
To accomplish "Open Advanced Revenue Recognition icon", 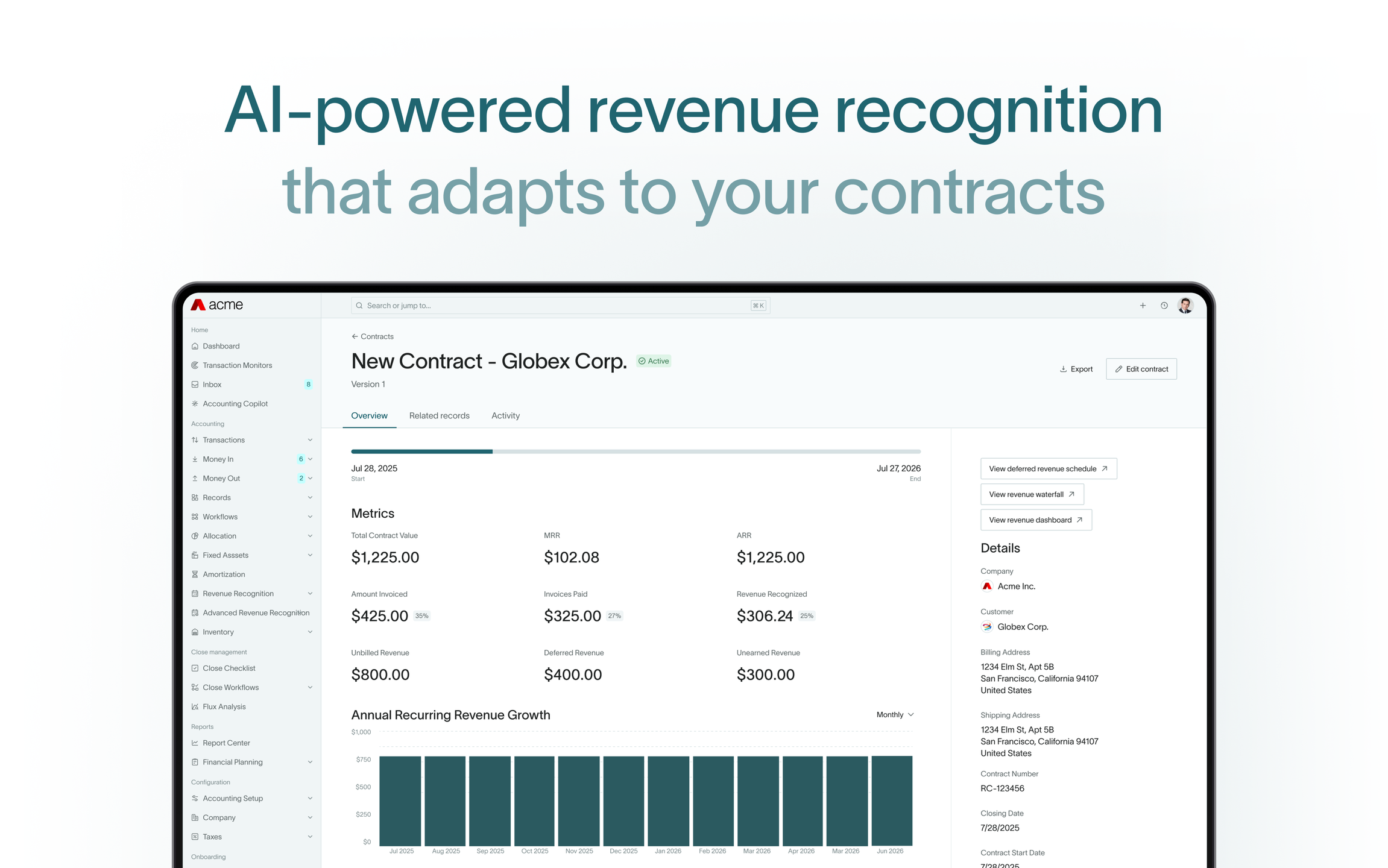I will coord(195,613).
